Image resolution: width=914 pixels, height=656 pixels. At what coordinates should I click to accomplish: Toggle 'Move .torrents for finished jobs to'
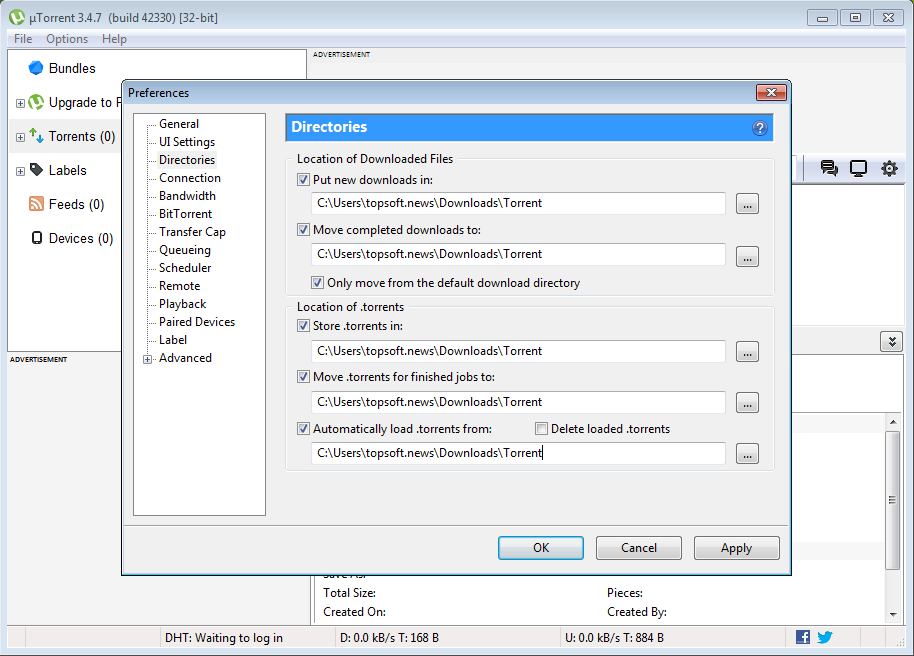point(303,377)
